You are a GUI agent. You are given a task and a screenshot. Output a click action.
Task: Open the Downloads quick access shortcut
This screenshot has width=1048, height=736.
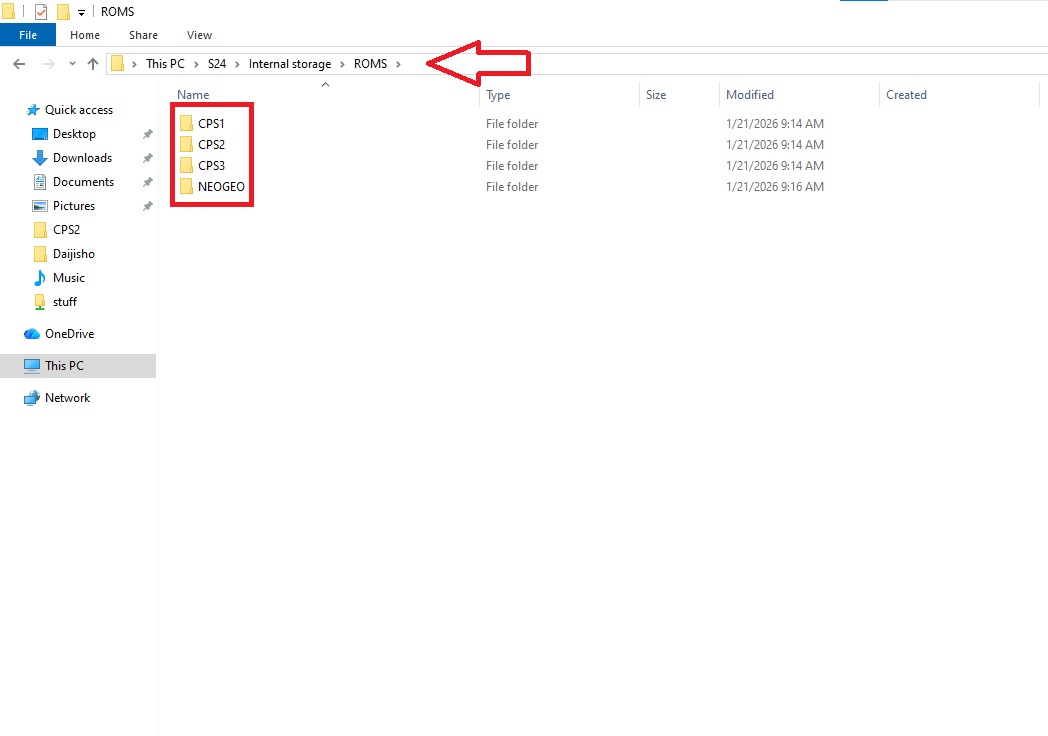81,158
